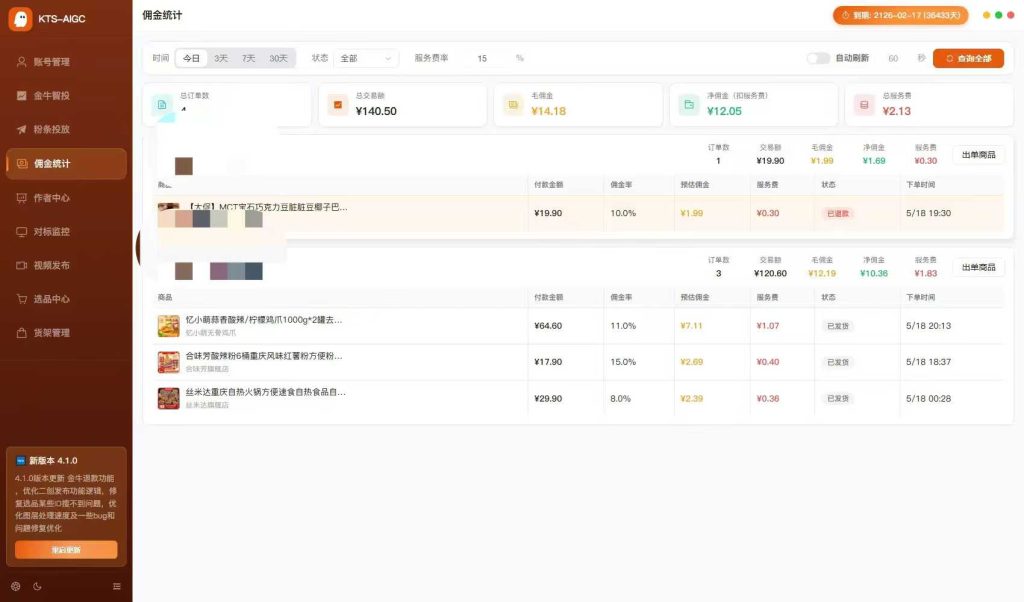Open 账号管理 menu item
The height and width of the screenshot is (602, 1024).
tap(66, 62)
